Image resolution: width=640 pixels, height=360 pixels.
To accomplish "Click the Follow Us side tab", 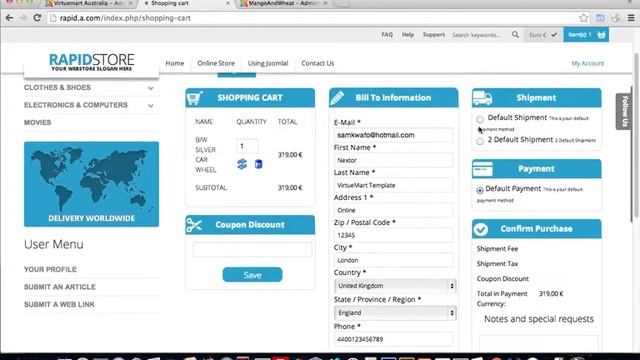I will point(624,111).
